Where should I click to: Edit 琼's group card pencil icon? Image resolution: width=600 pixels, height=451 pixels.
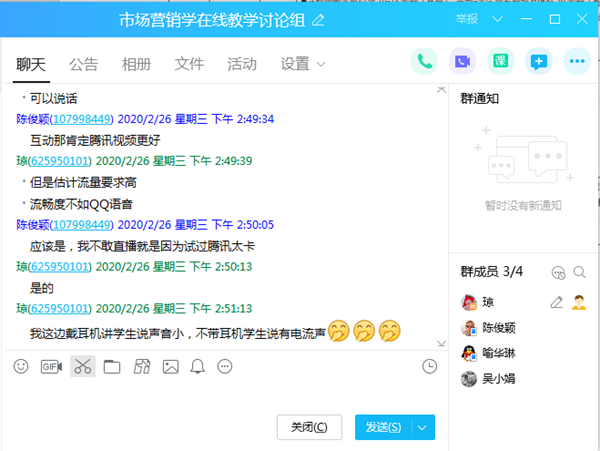[557, 302]
